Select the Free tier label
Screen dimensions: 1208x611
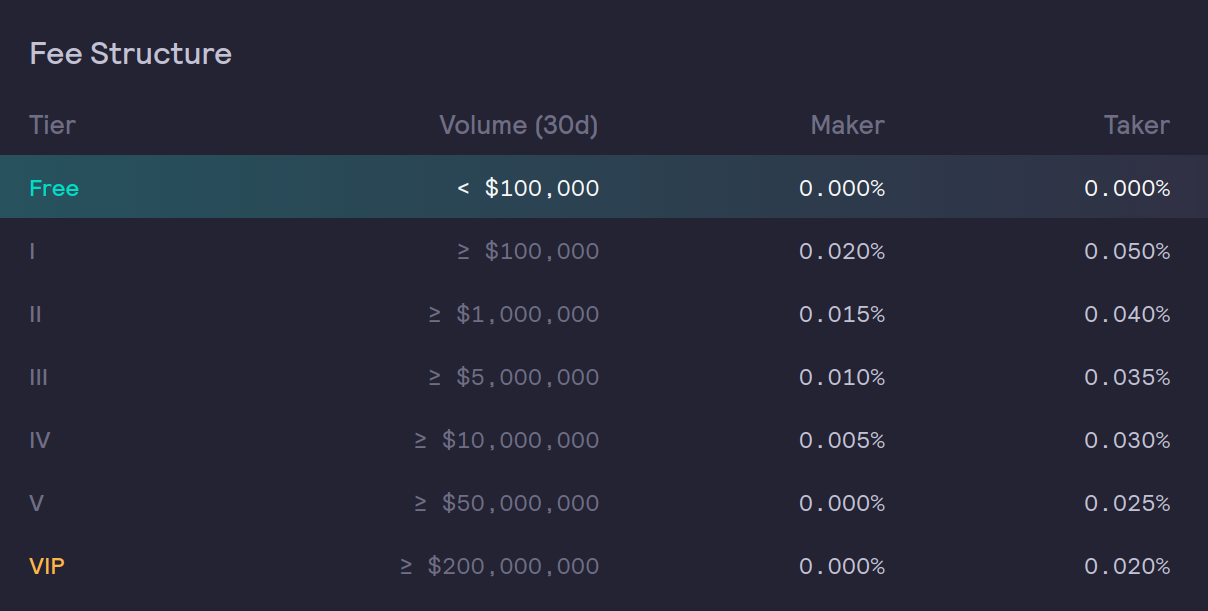pyautogui.click(x=54, y=188)
